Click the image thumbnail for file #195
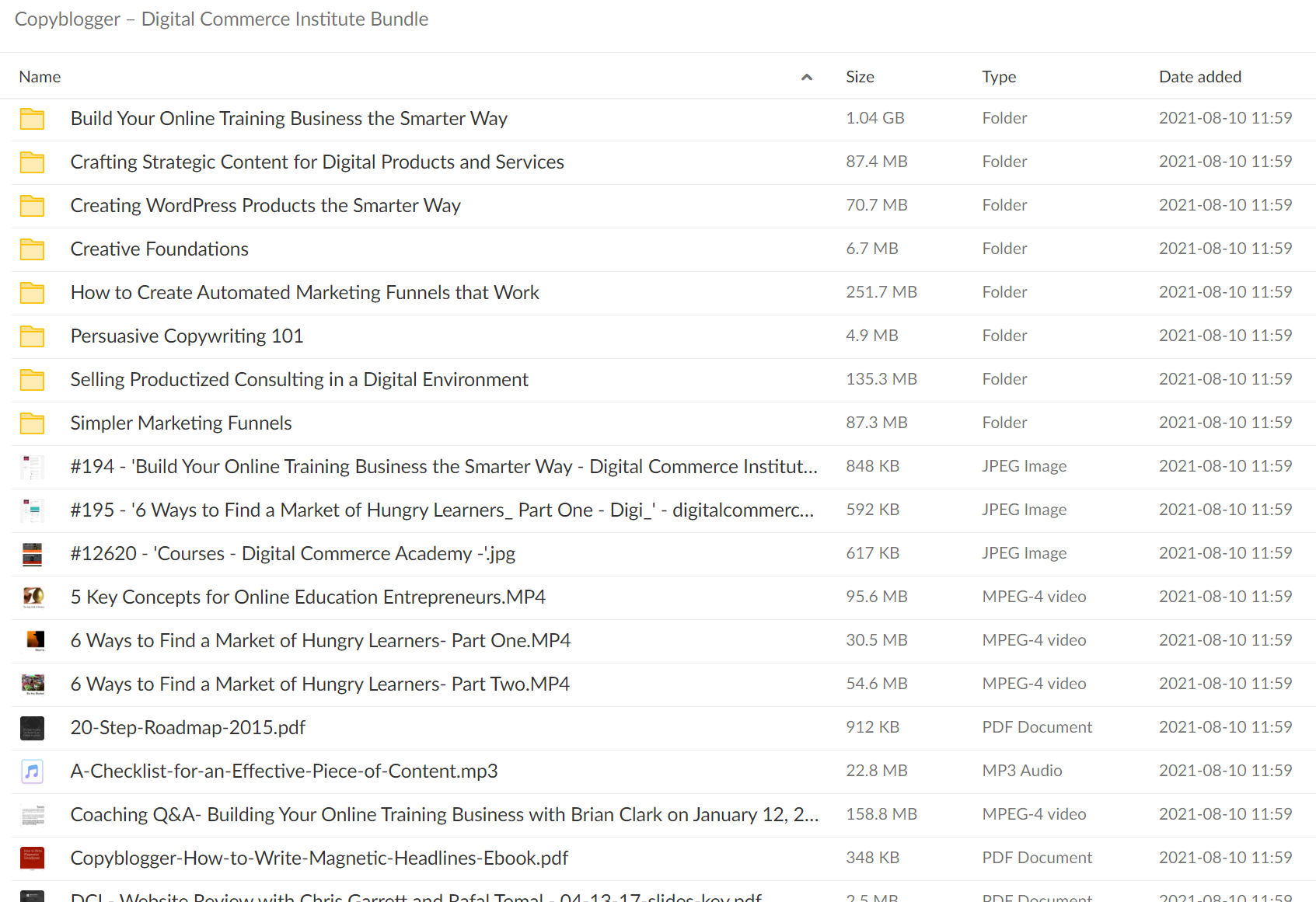Viewport: 1316px width, 902px height. click(x=32, y=510)
